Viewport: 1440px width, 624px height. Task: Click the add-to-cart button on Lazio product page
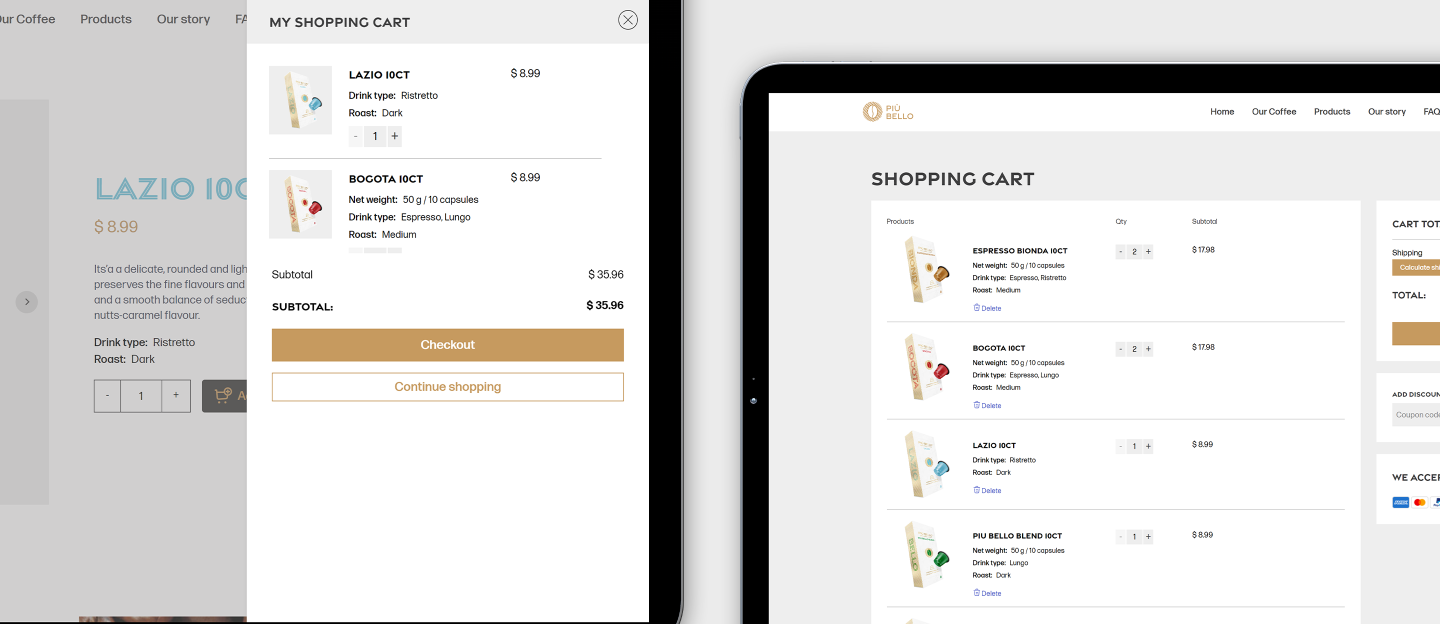[x=225, y=396]
